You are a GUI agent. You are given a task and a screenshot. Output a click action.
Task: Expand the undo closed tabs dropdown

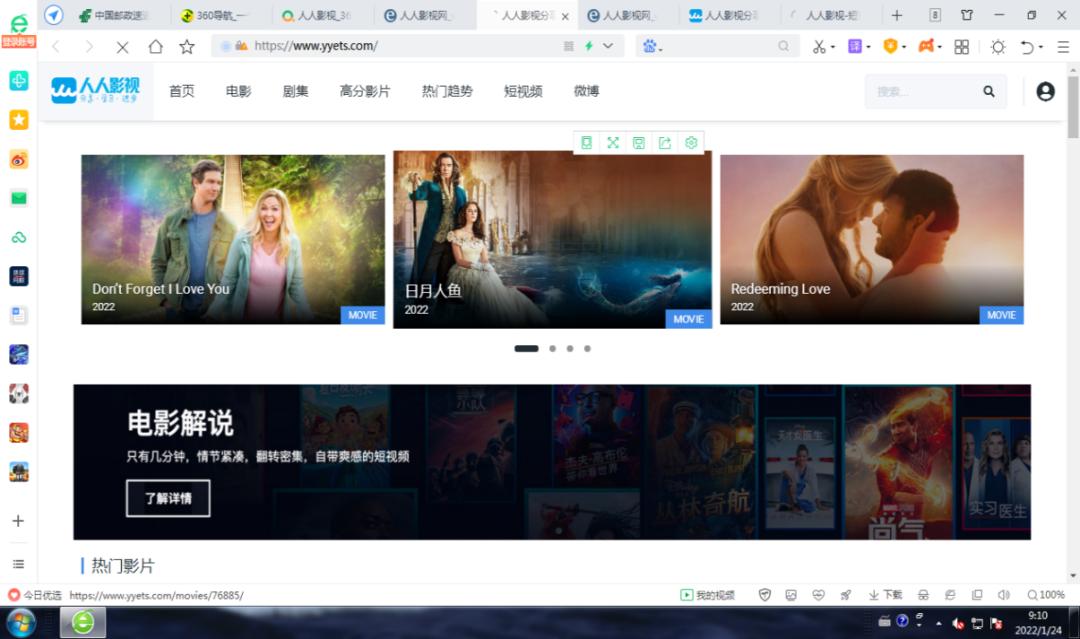pyautogui.click(x=1041, y=47)
